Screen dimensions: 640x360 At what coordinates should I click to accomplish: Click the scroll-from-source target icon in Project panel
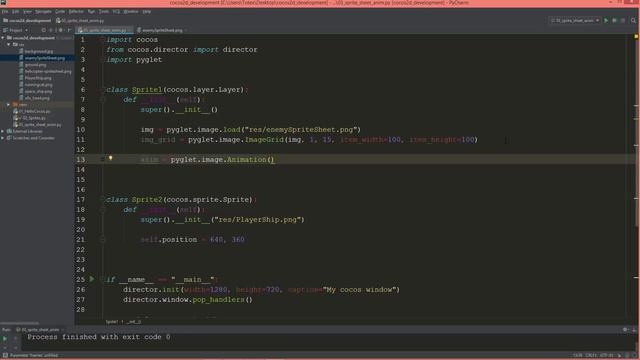[x=44, y=30]
